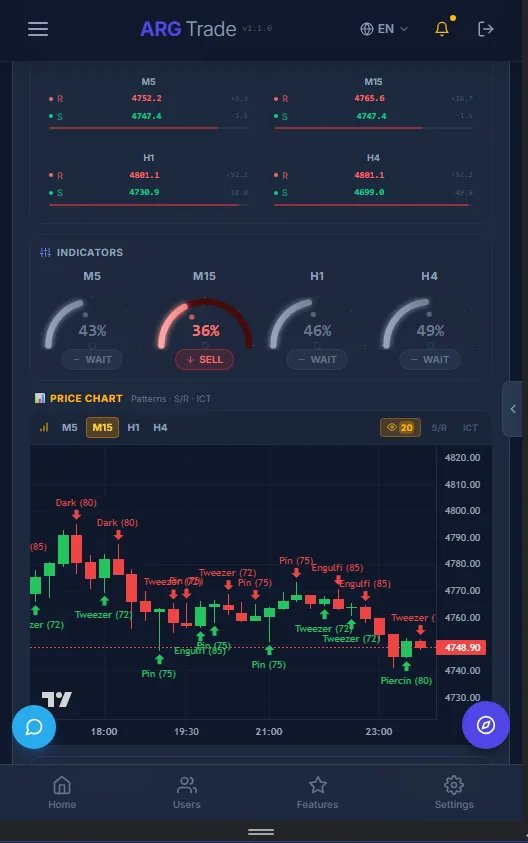Viewport: 528px width, 843px height.
Task: Click the ARG Trade logo
Action: (x=188, y=29)
